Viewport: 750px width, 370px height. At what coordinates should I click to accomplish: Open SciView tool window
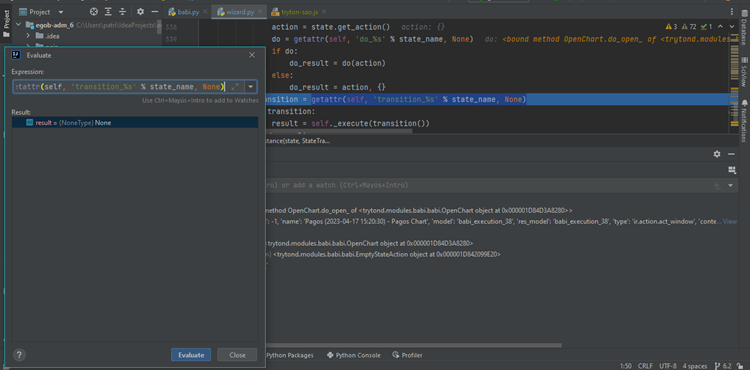(744, 73)
